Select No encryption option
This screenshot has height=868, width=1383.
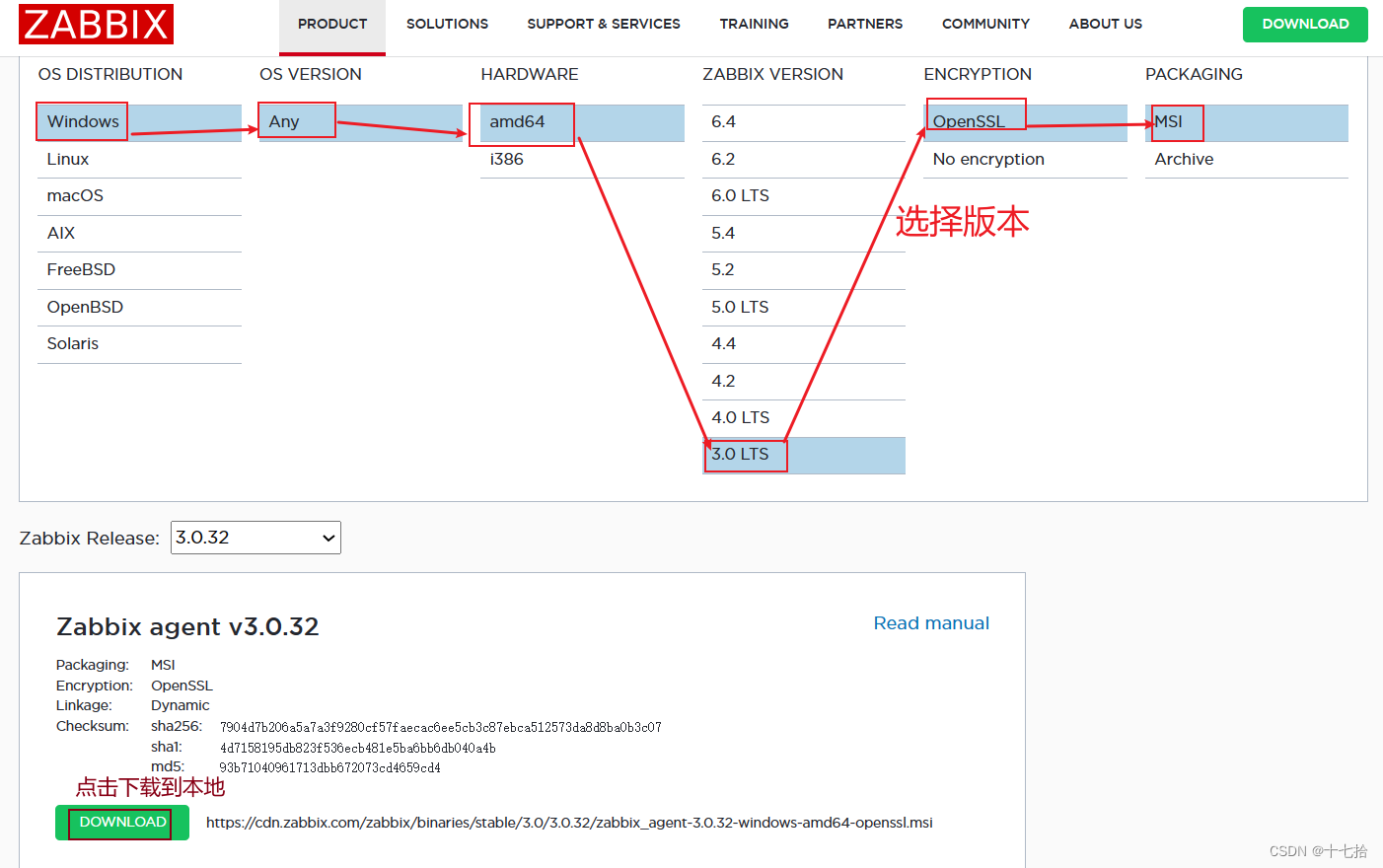click(1025, 160)
